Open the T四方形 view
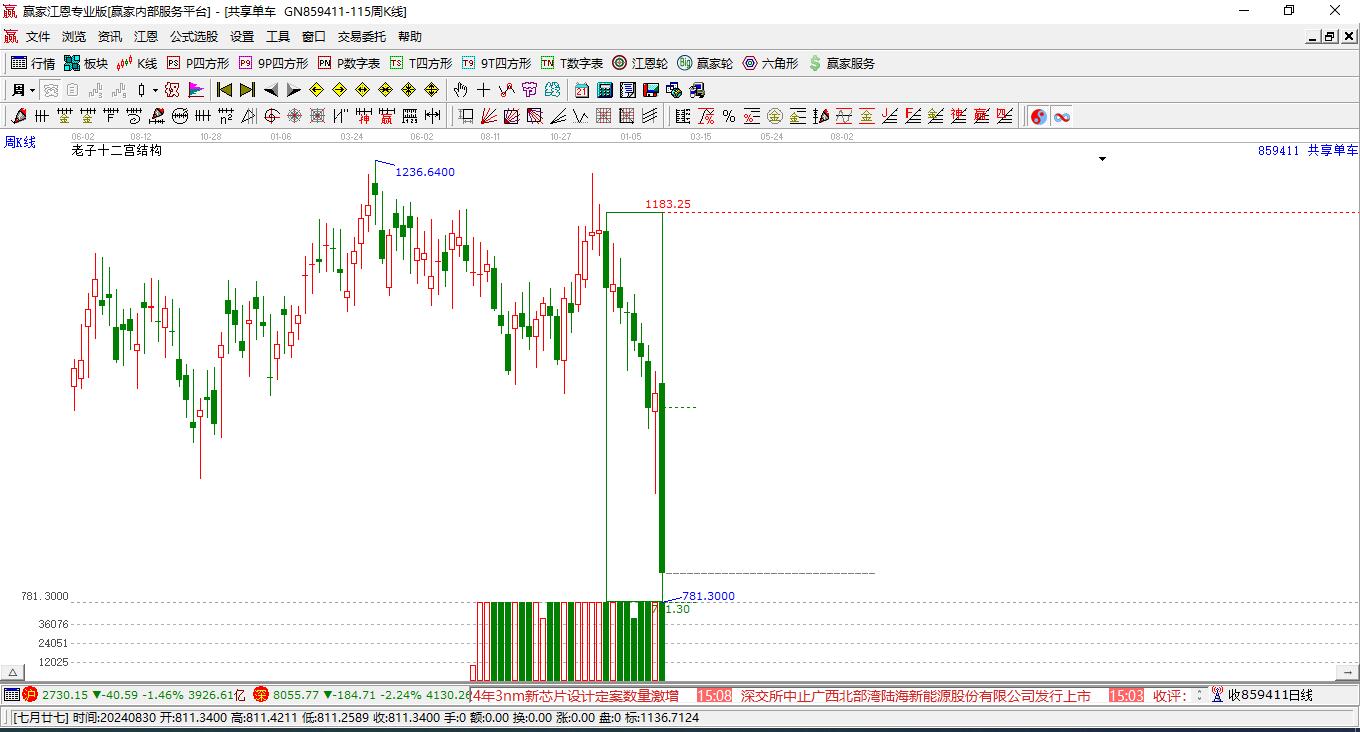 pos(420,63)
